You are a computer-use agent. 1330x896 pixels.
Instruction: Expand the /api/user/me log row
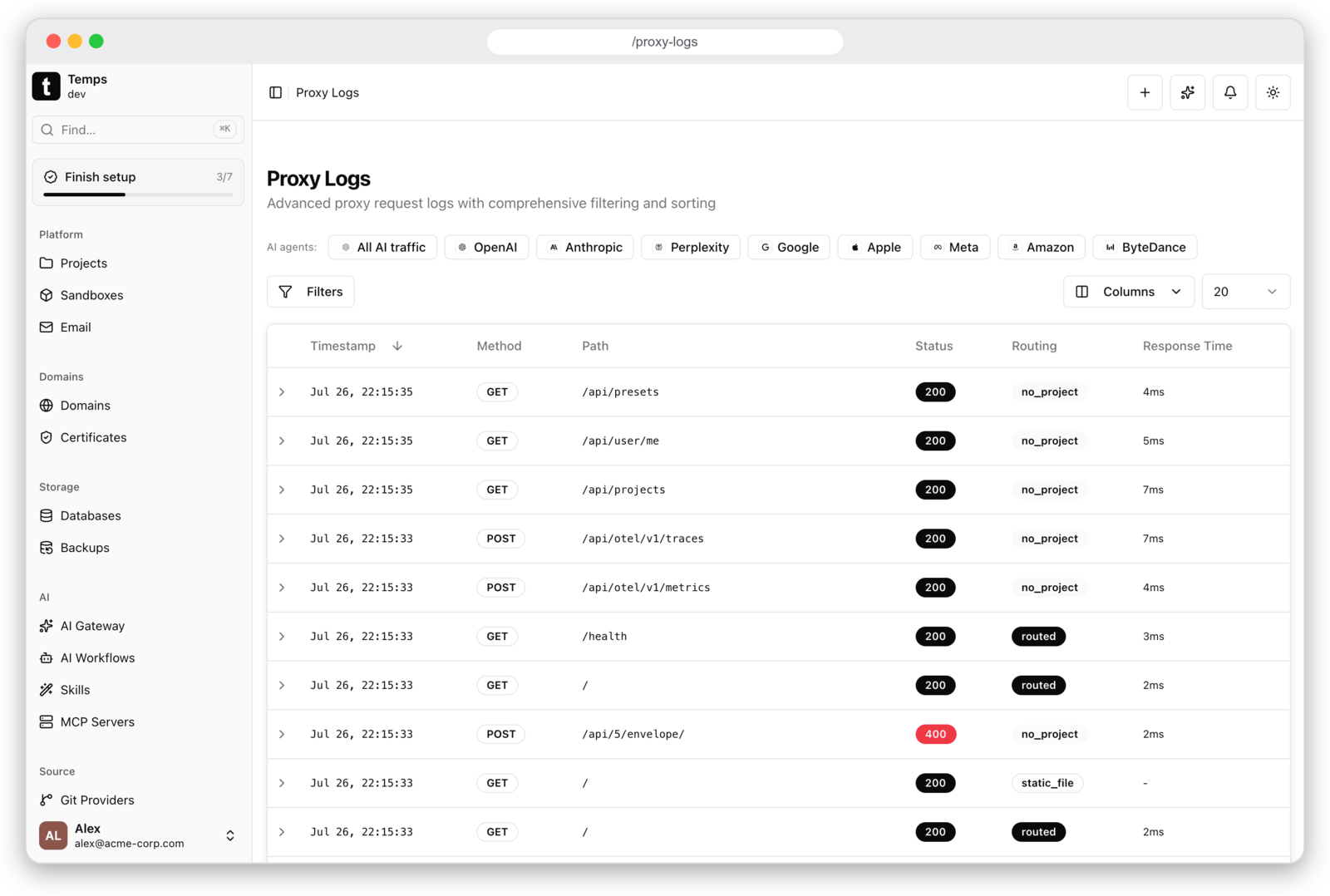pyautogui.click(x=282, y=441)
